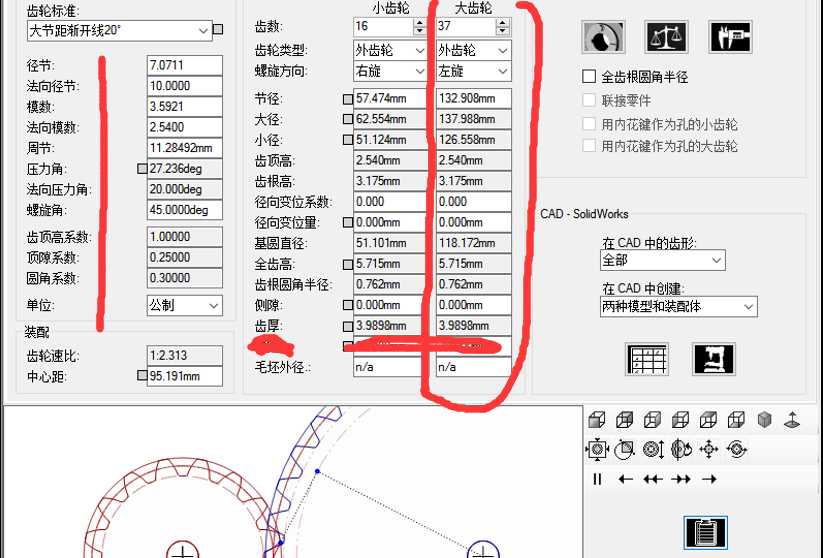Click the zoom area icon with circle and square
823x558 pixels.
[625, 449]
